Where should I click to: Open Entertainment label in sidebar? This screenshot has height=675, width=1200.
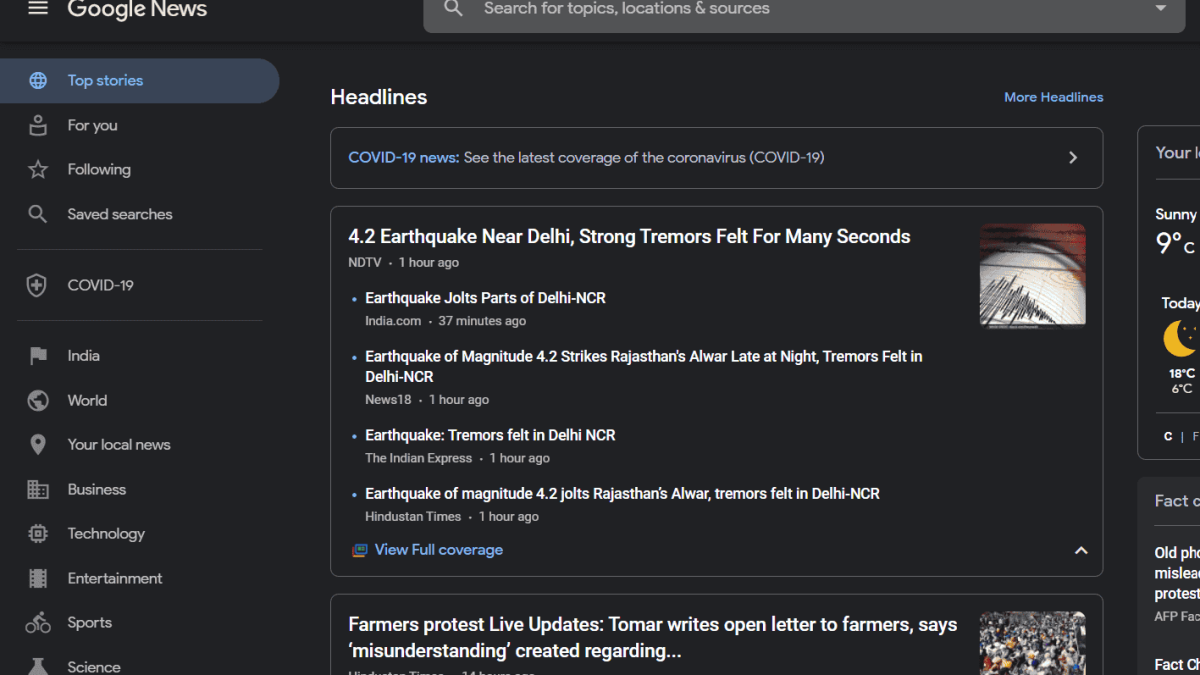(x=115, y=578)
